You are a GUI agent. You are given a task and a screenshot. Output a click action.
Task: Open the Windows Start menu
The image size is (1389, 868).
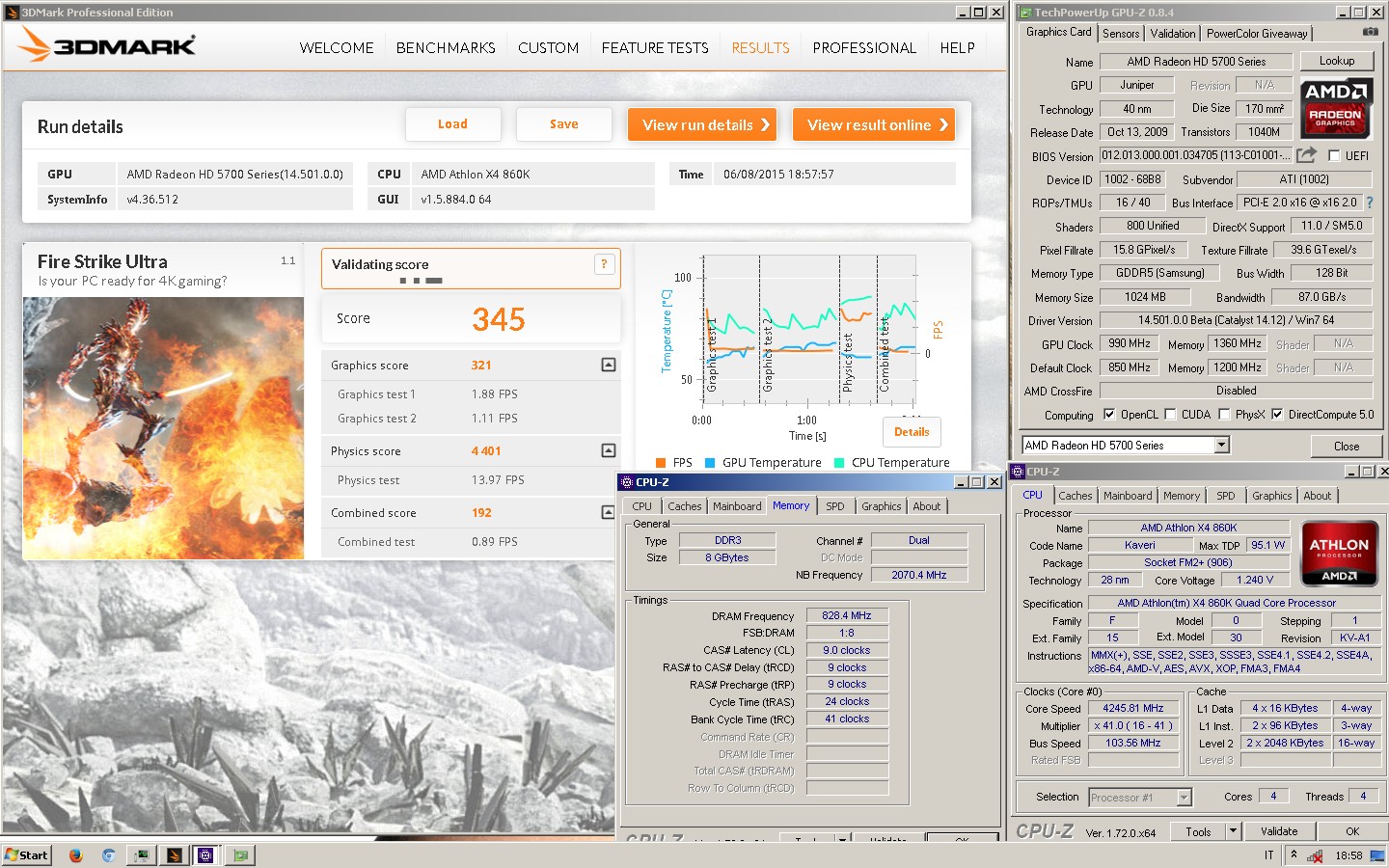tap(26, 854)
